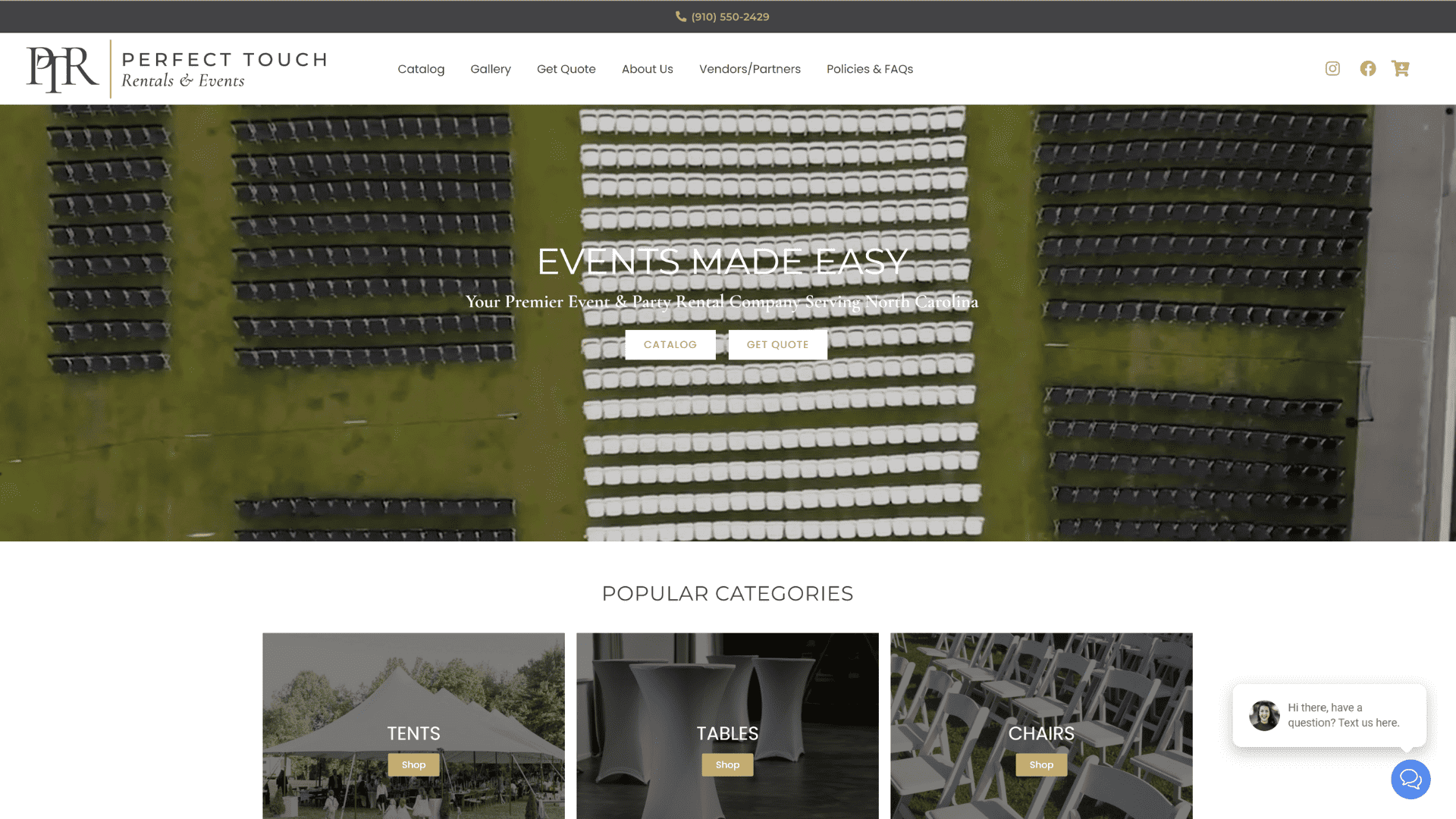
Task: Open the 'Hi there, have a question' popup
Action: [1343, 715]
